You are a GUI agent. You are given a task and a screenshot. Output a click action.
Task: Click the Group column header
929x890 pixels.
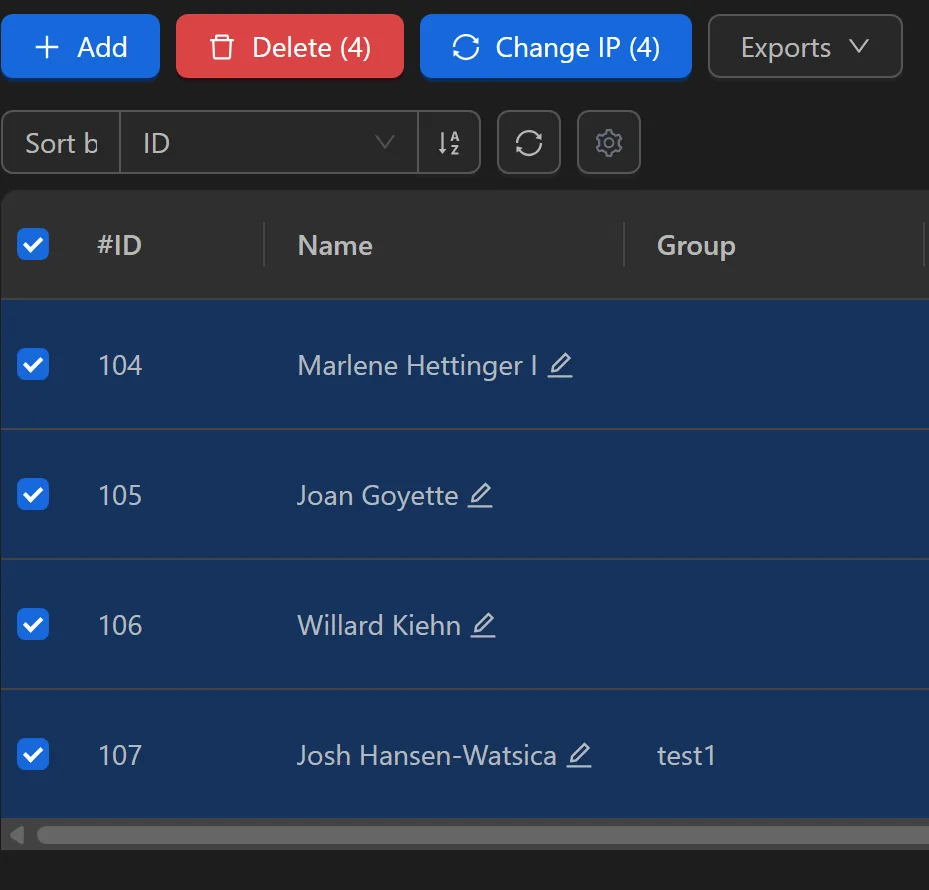coord(696,246)
